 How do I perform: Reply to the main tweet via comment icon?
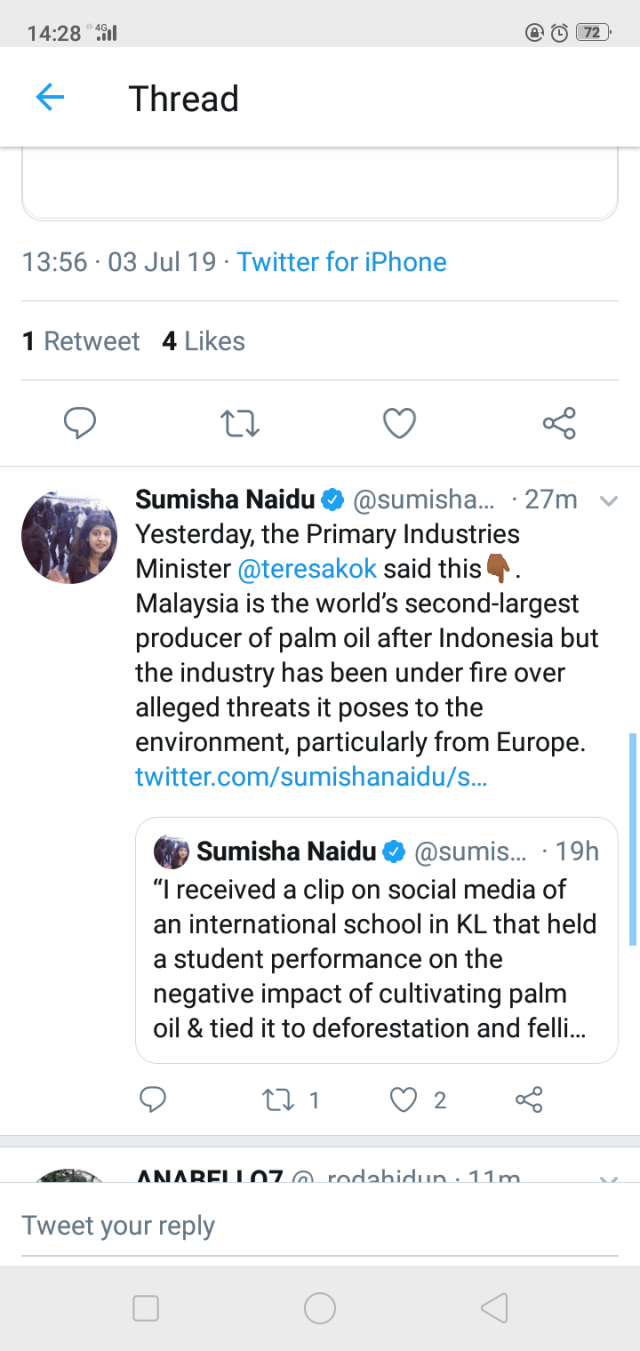click(80, 424)
